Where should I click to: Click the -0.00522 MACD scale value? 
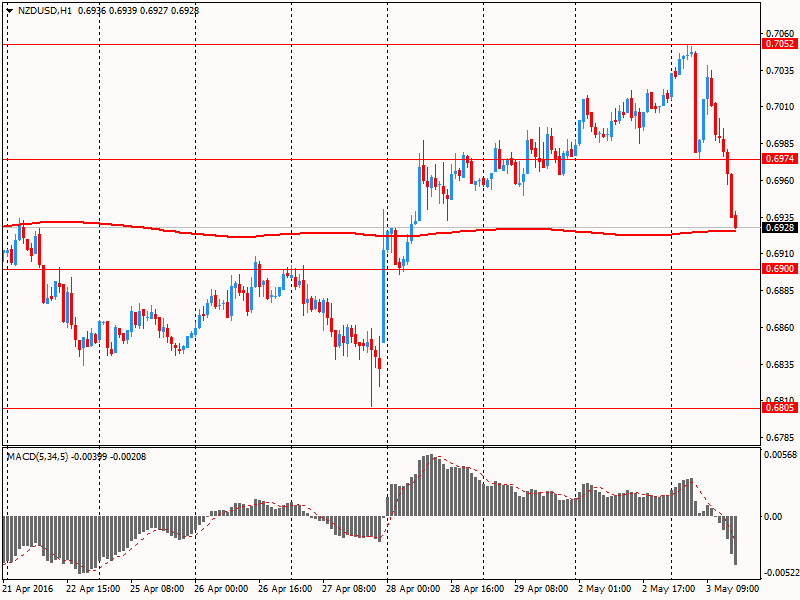tap(779, 573)
